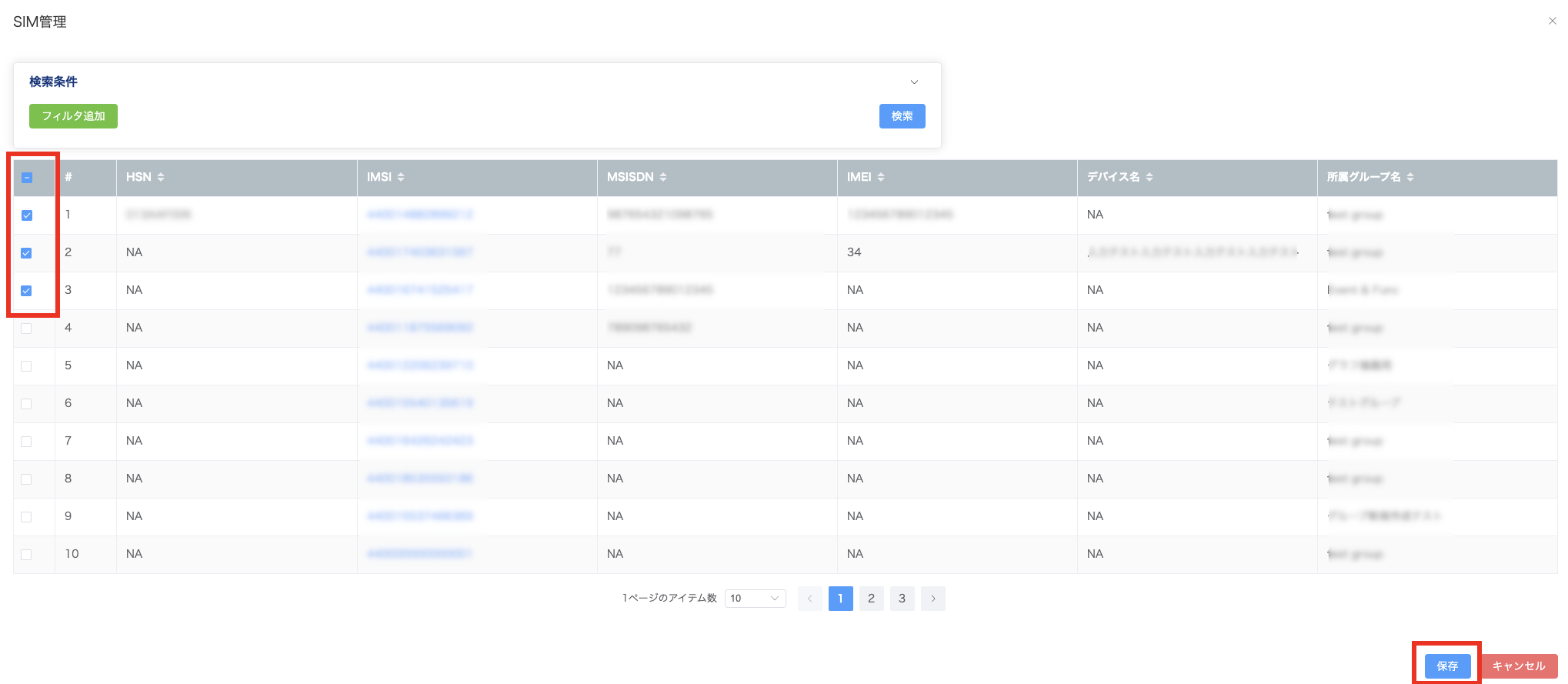Open the IMSI link in row 1
1568x684 pixels.
[420, 215]
